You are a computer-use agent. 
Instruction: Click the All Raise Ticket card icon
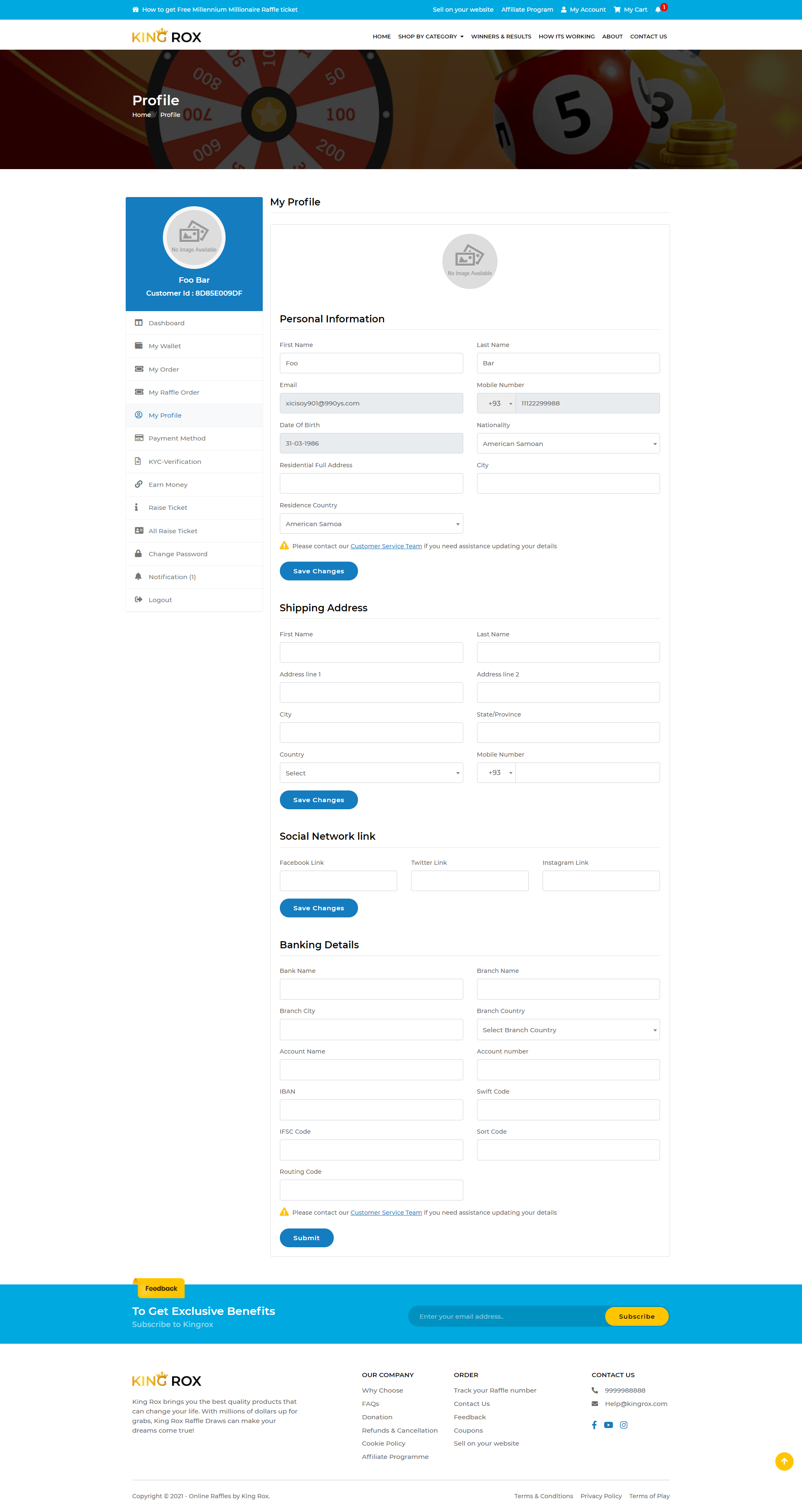pos(139,531)
